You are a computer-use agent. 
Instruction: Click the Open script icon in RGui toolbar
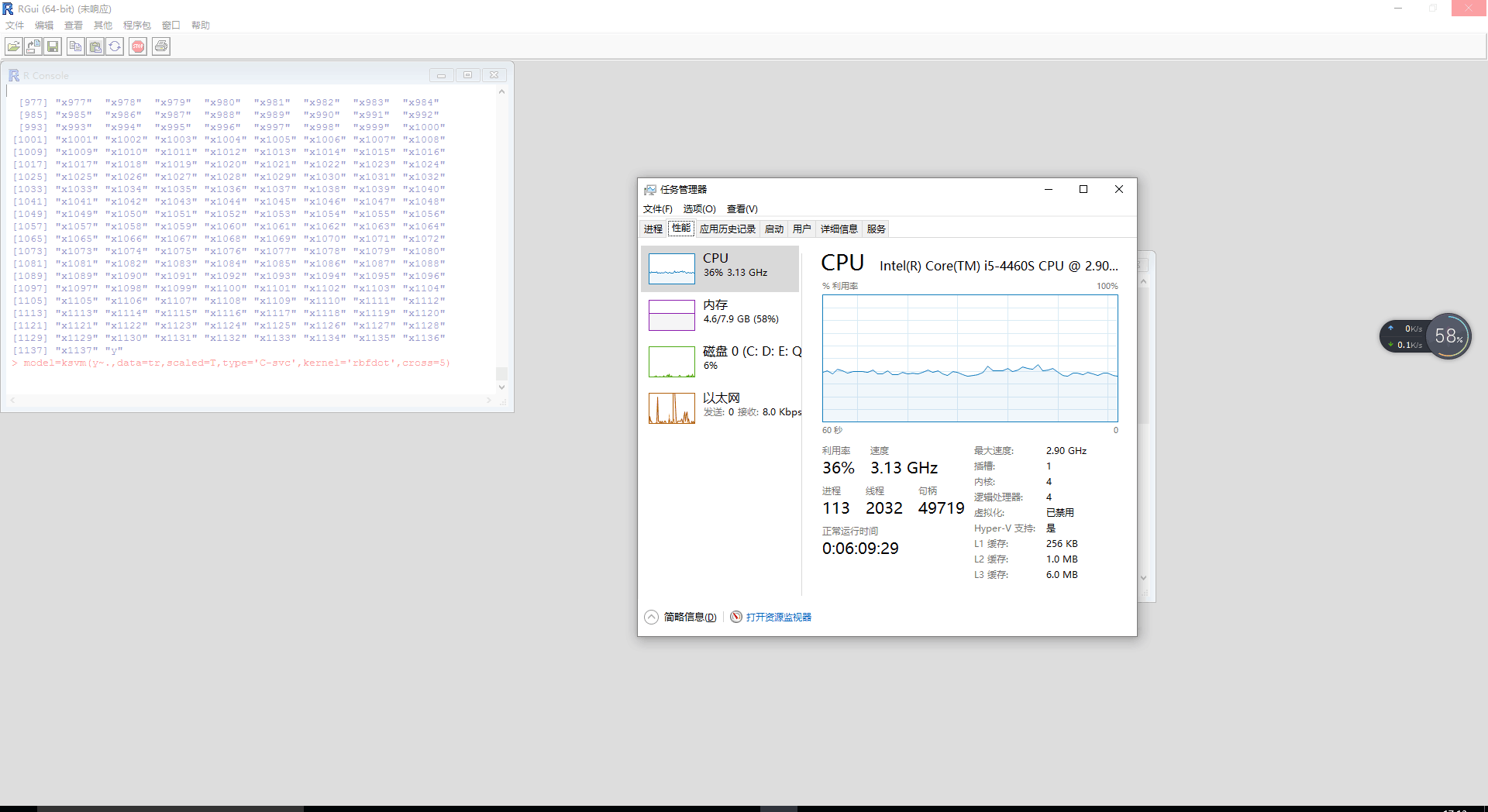[x=14, y=46]
